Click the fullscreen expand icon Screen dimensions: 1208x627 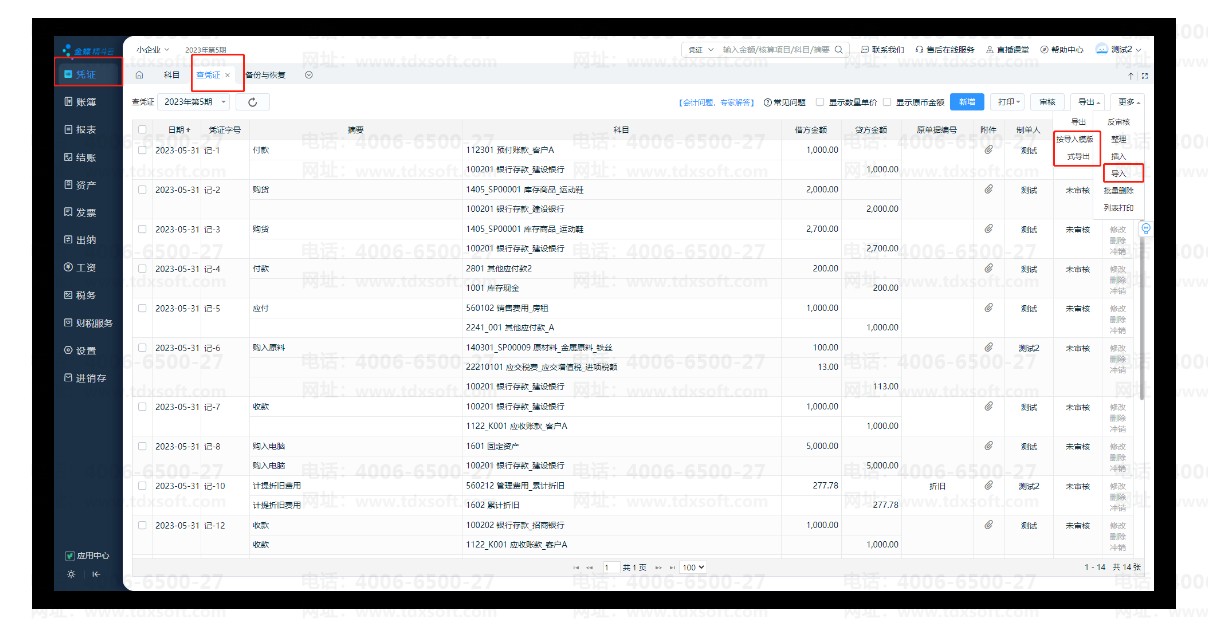(x=1144, y=76)
